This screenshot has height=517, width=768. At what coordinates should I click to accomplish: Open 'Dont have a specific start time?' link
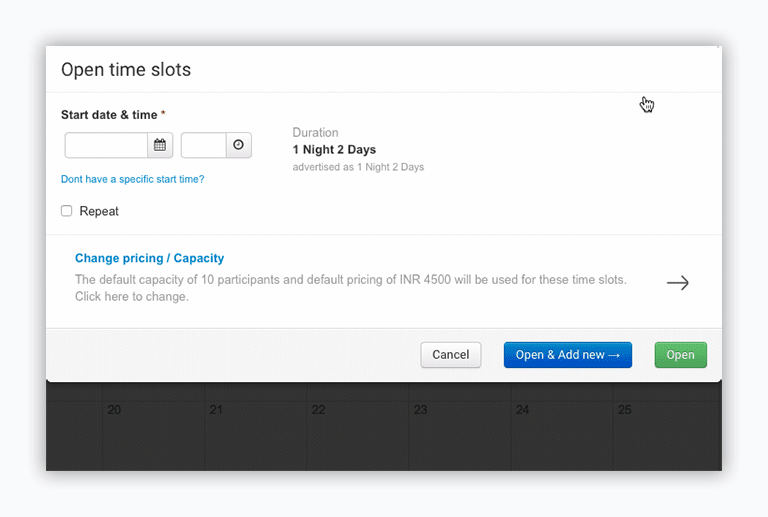coord(132,179)
